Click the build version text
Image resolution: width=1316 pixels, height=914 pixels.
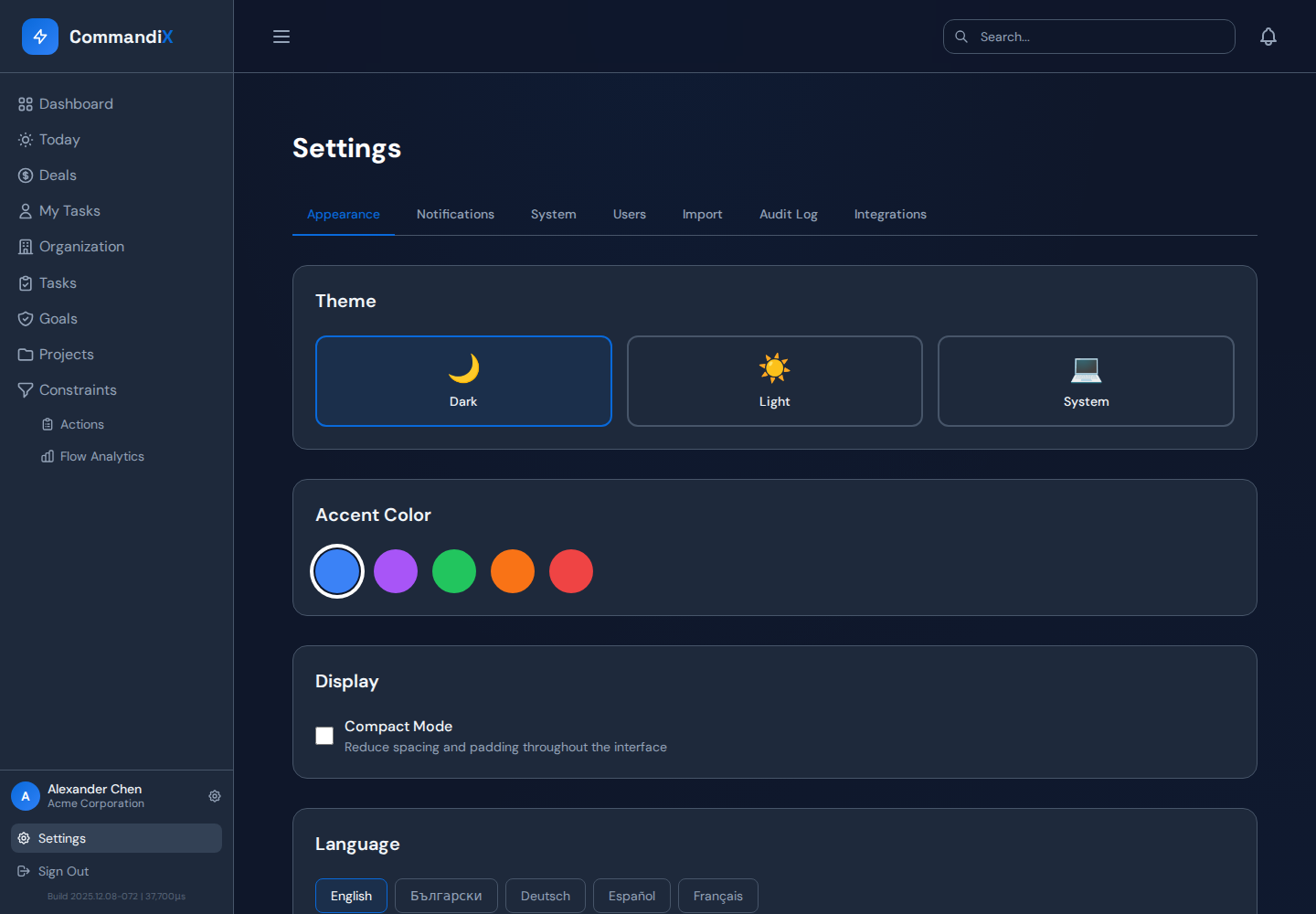[x=116, y=897]
